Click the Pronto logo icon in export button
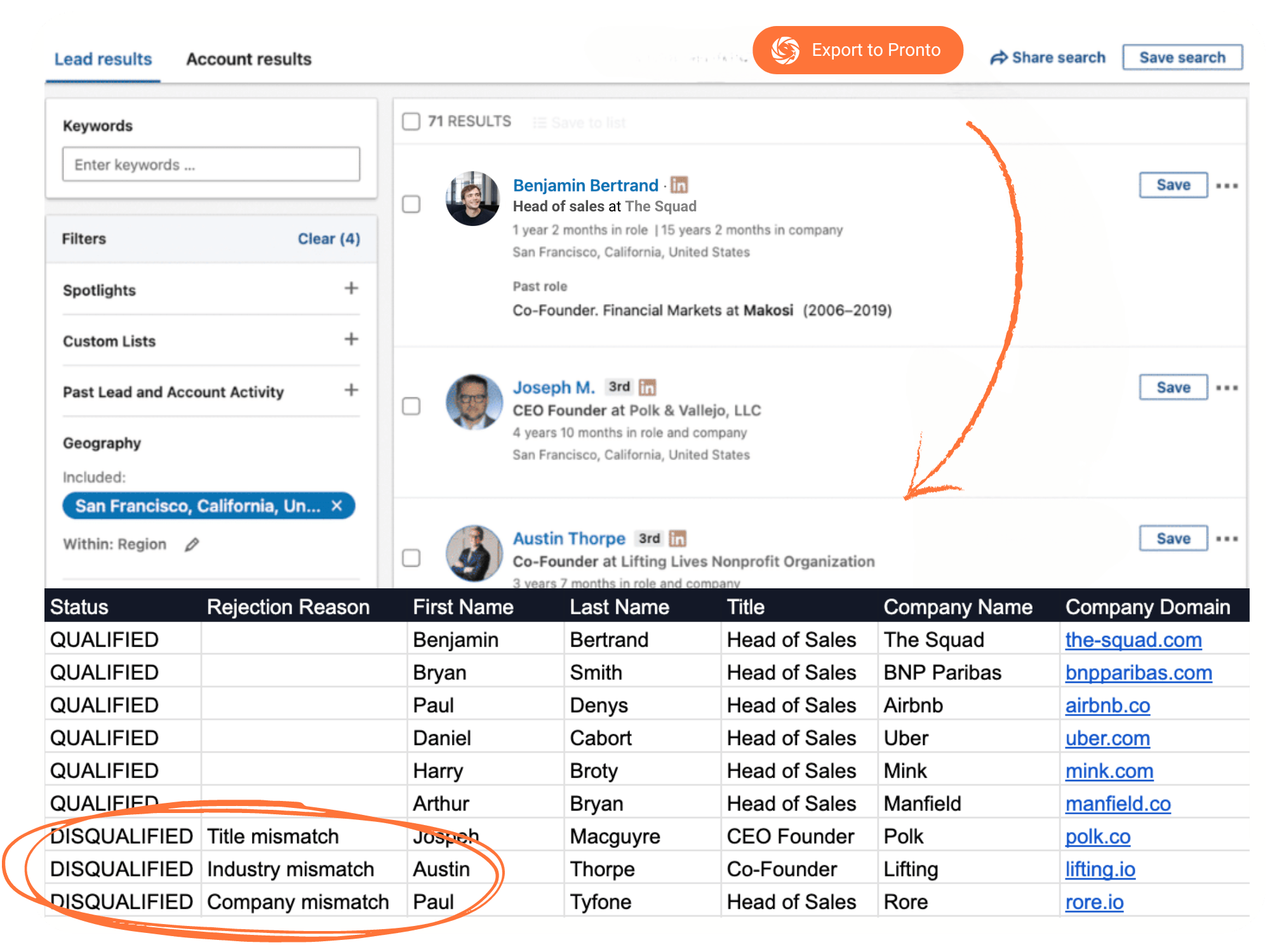Screen dimensions: 1270x952 click(785, 50)
